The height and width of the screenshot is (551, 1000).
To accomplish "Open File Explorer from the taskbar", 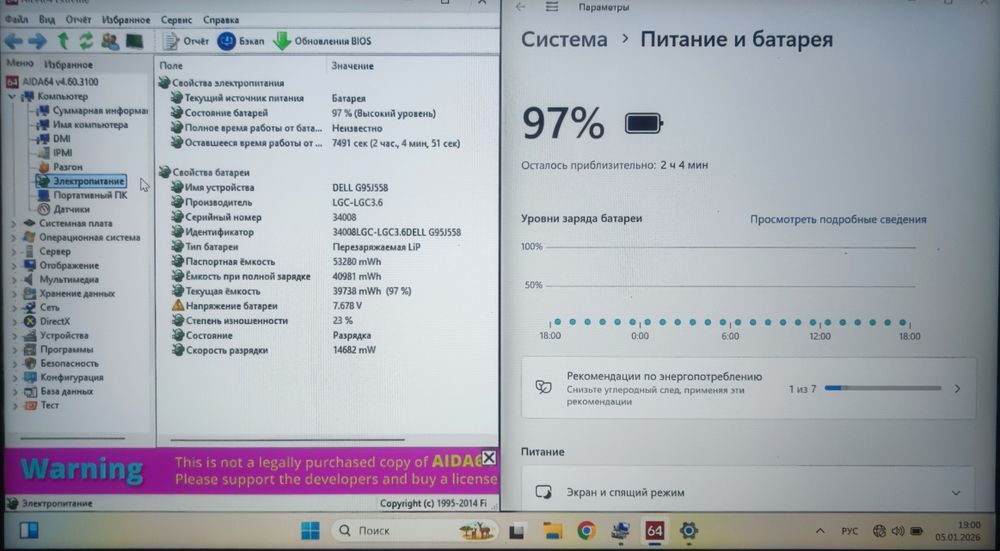I will click(x=552, y=531).
